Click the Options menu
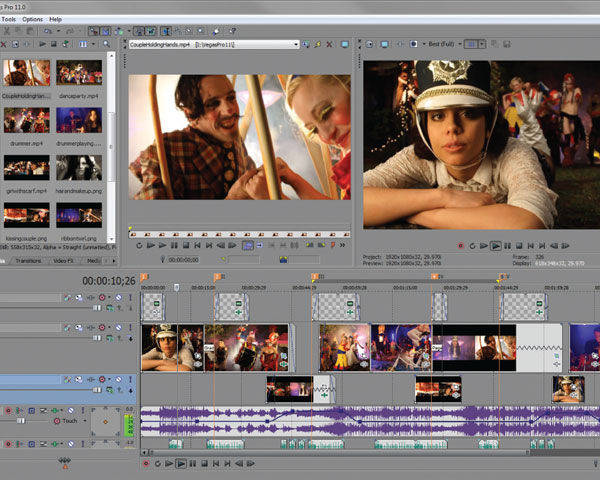 32,19
